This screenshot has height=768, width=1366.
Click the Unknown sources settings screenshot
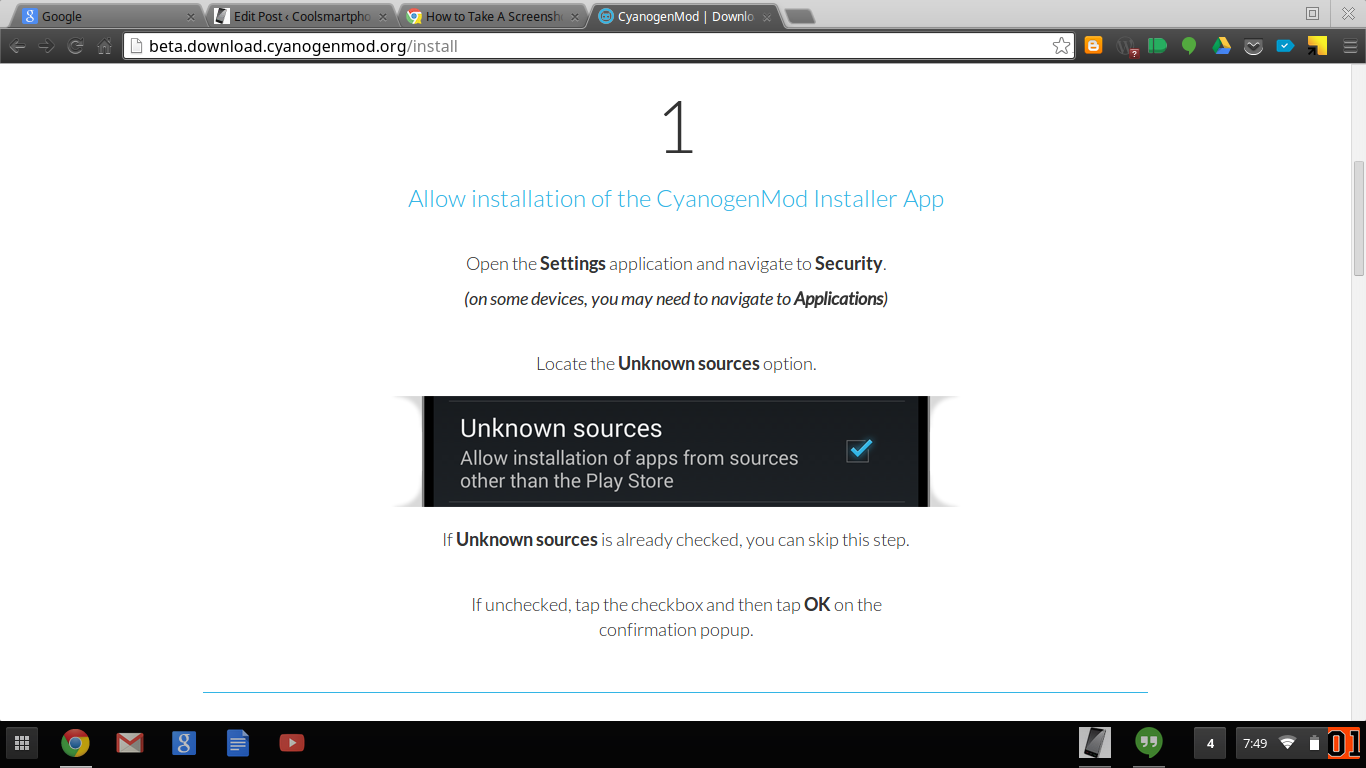pos(676,451)
